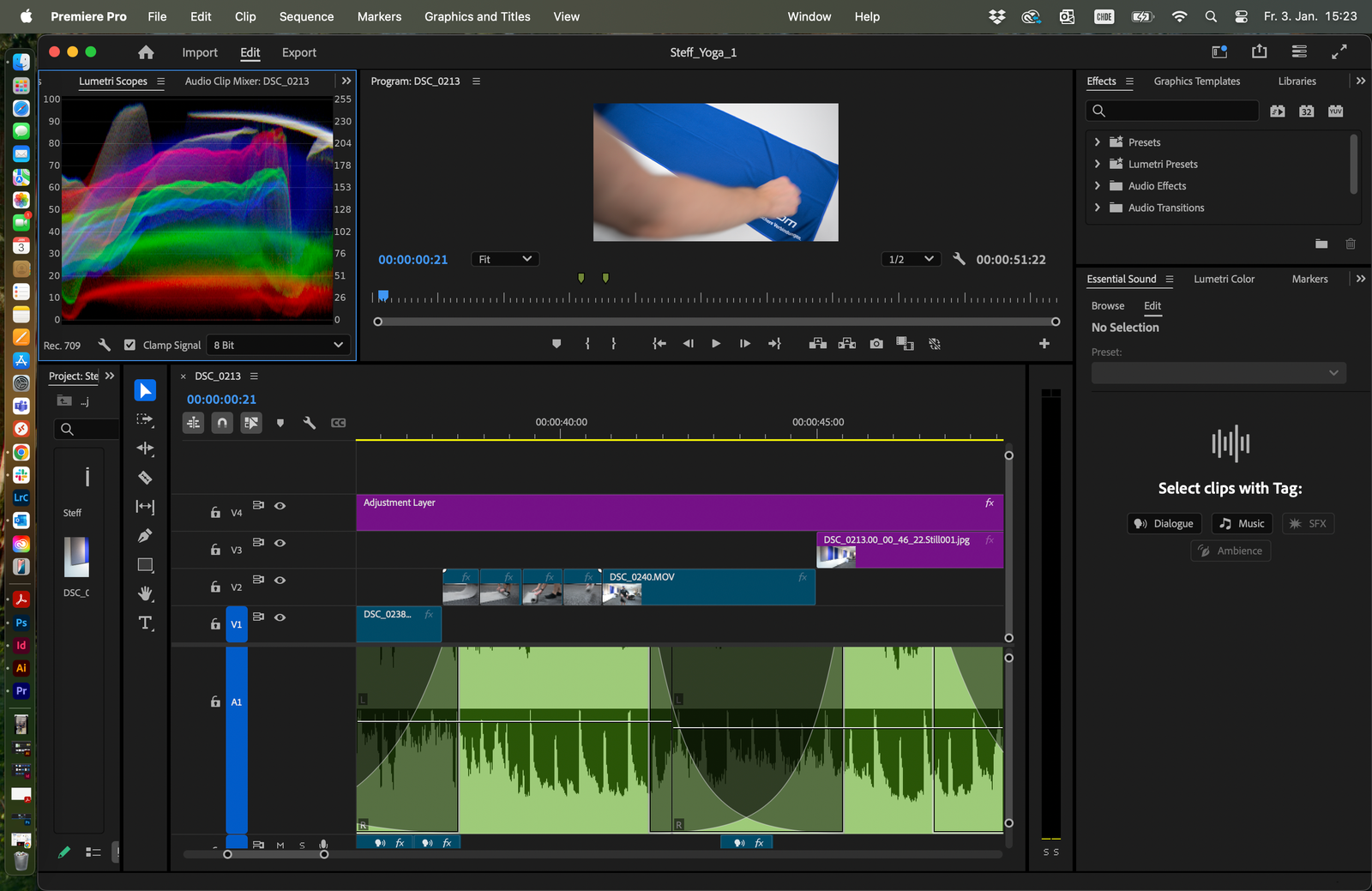Open the Browse tab in Essential Sound
Screen dimensions: 1372x891
coord(1108,305)
